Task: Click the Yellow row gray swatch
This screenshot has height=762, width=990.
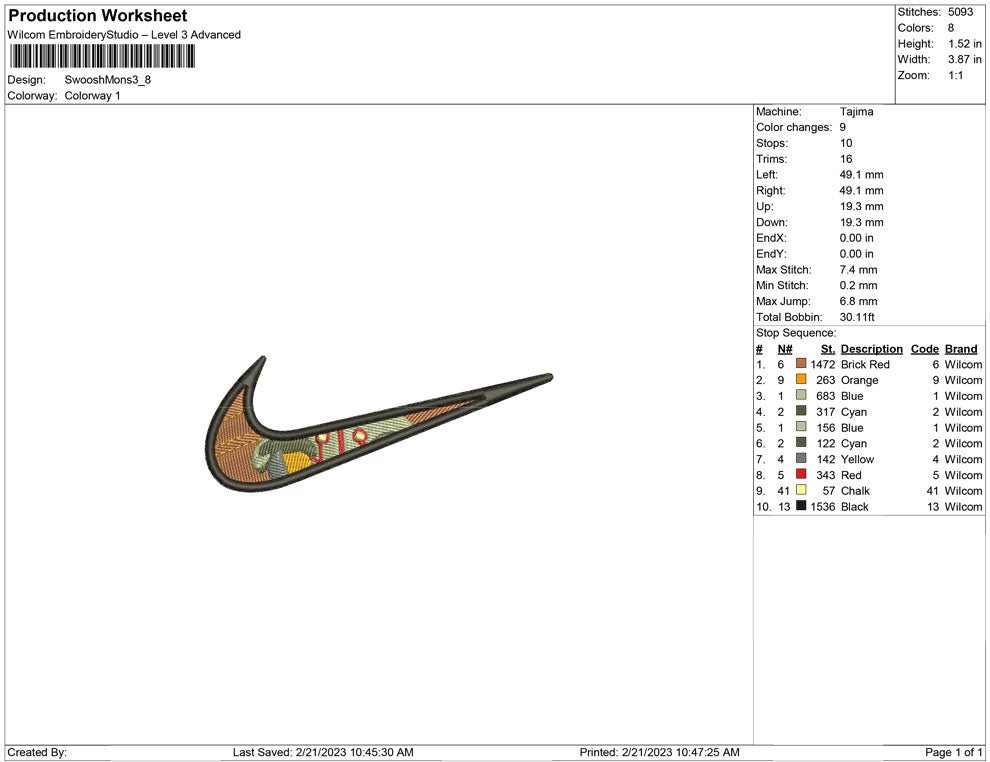Action: tap(801, 458)
